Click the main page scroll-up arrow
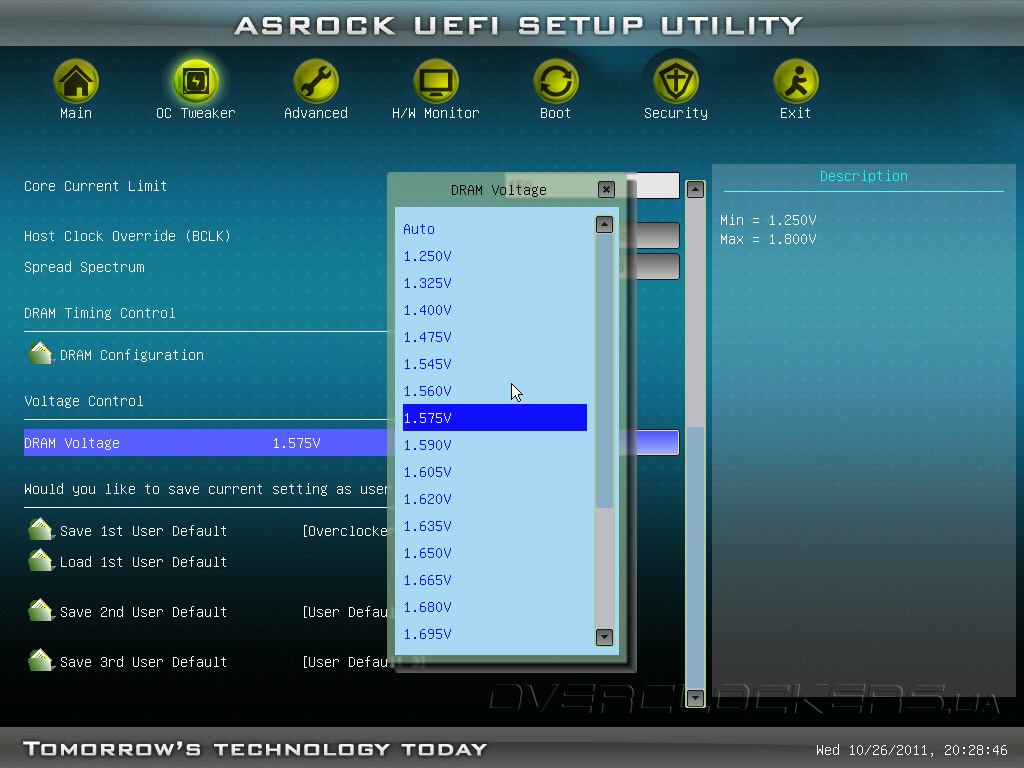The width and height of the screenshot is (1024, 768). [695, 189]
